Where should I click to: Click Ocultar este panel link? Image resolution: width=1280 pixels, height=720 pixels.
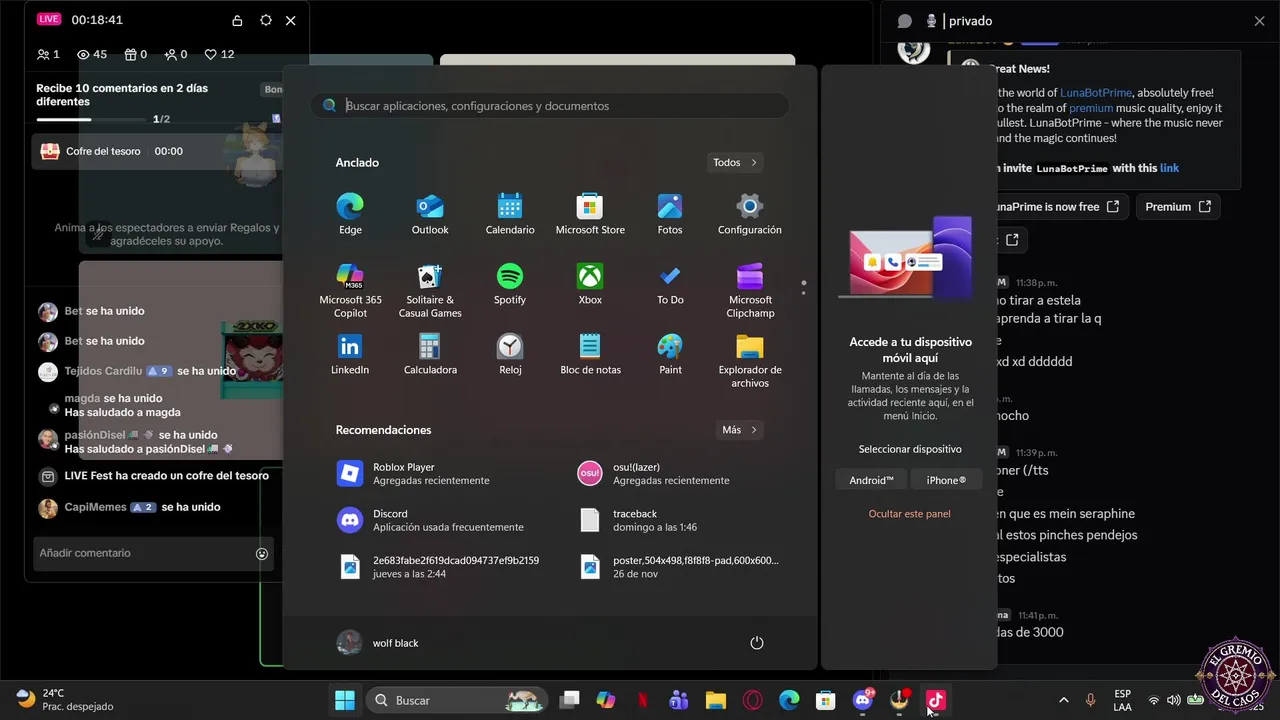(909, 514)
